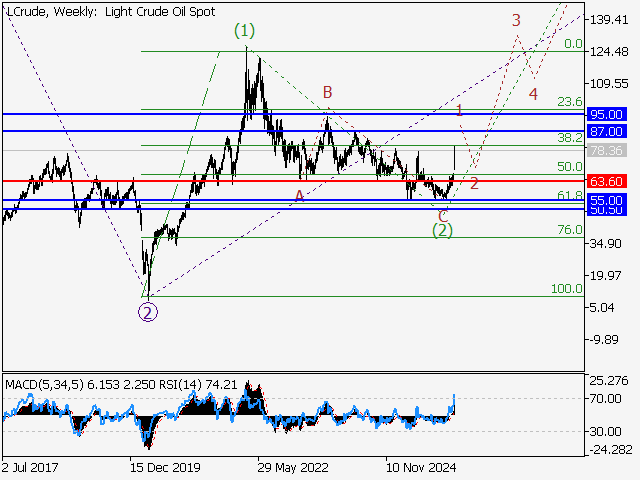Click the red 63.60 price level tag
This screenshot has width=640, height=480.
[x=607, y=182]
